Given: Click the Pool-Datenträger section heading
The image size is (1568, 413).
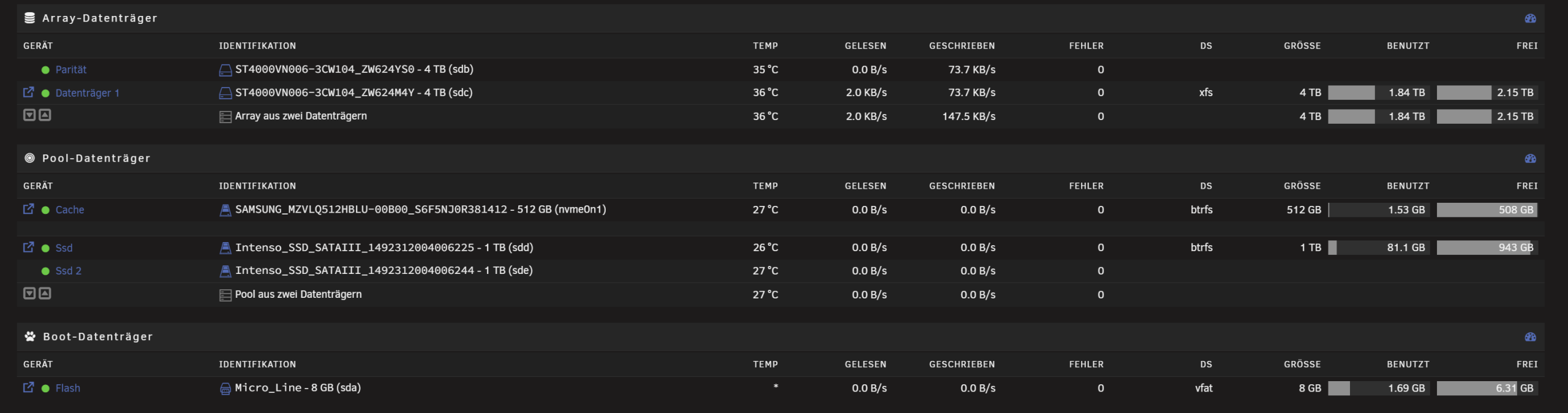Looking at the screenshot, I should pyautogui.click(x=96, y=159).
